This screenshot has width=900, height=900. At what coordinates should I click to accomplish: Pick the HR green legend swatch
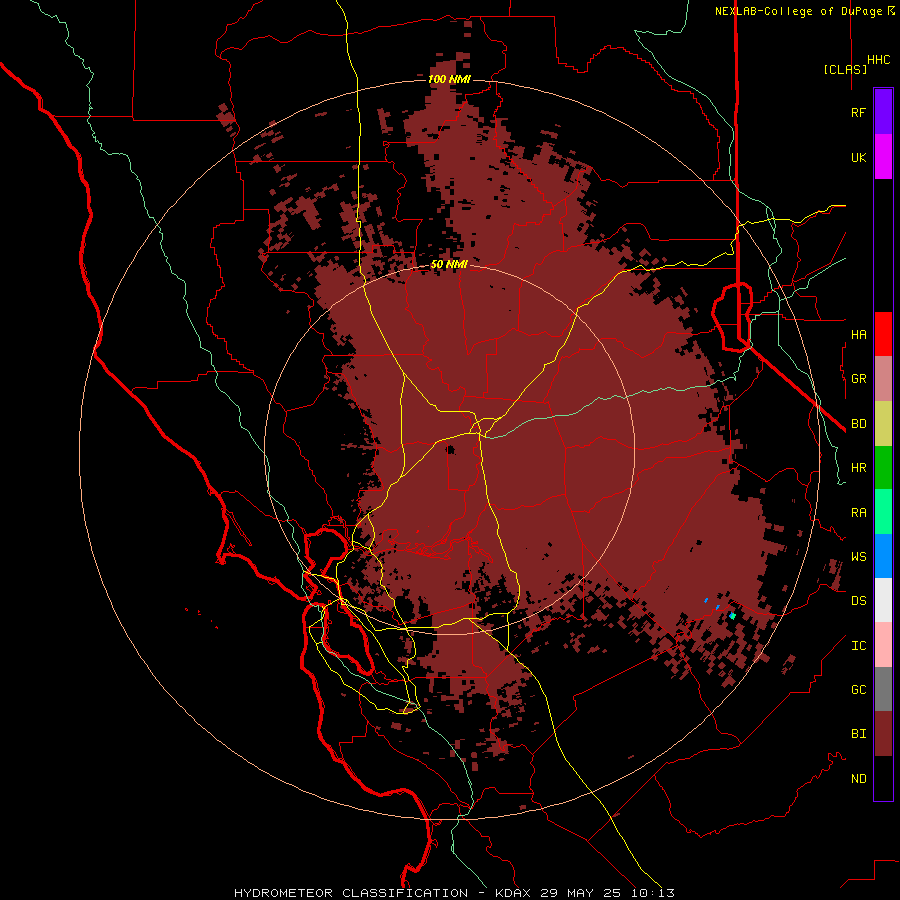point(883,468)
